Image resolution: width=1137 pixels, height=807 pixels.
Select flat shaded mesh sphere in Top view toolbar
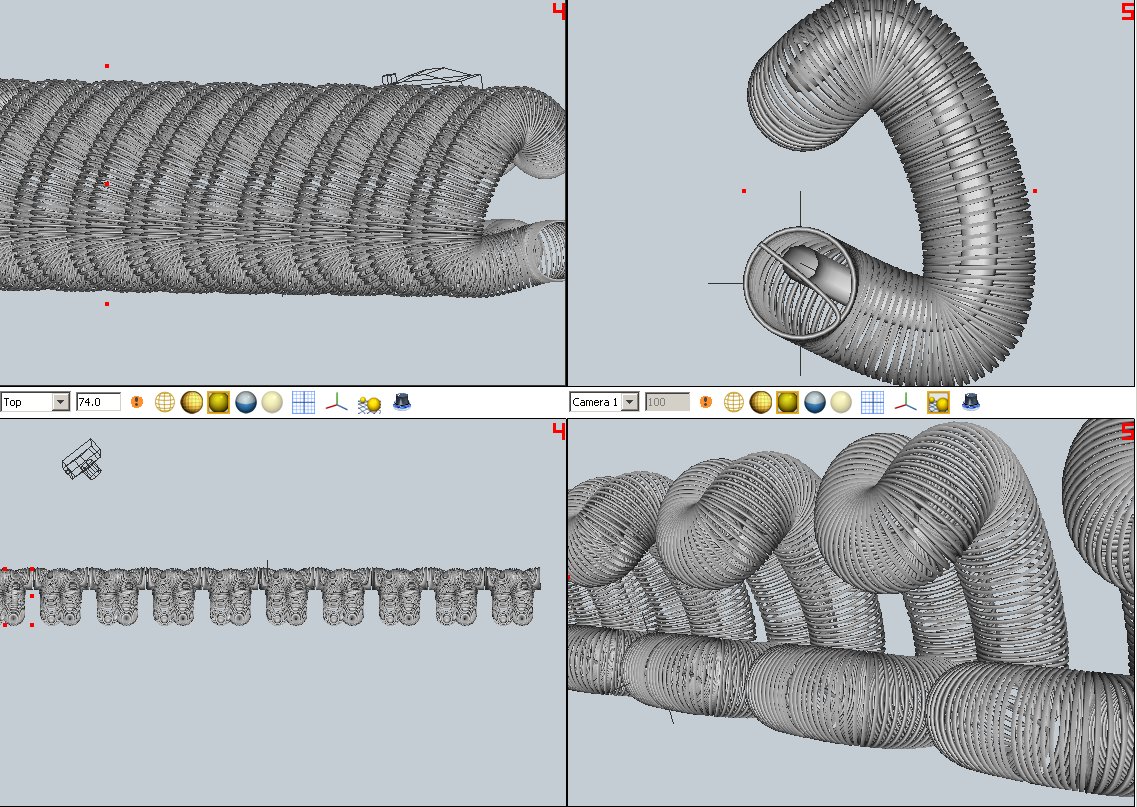(x=191, y=402)
